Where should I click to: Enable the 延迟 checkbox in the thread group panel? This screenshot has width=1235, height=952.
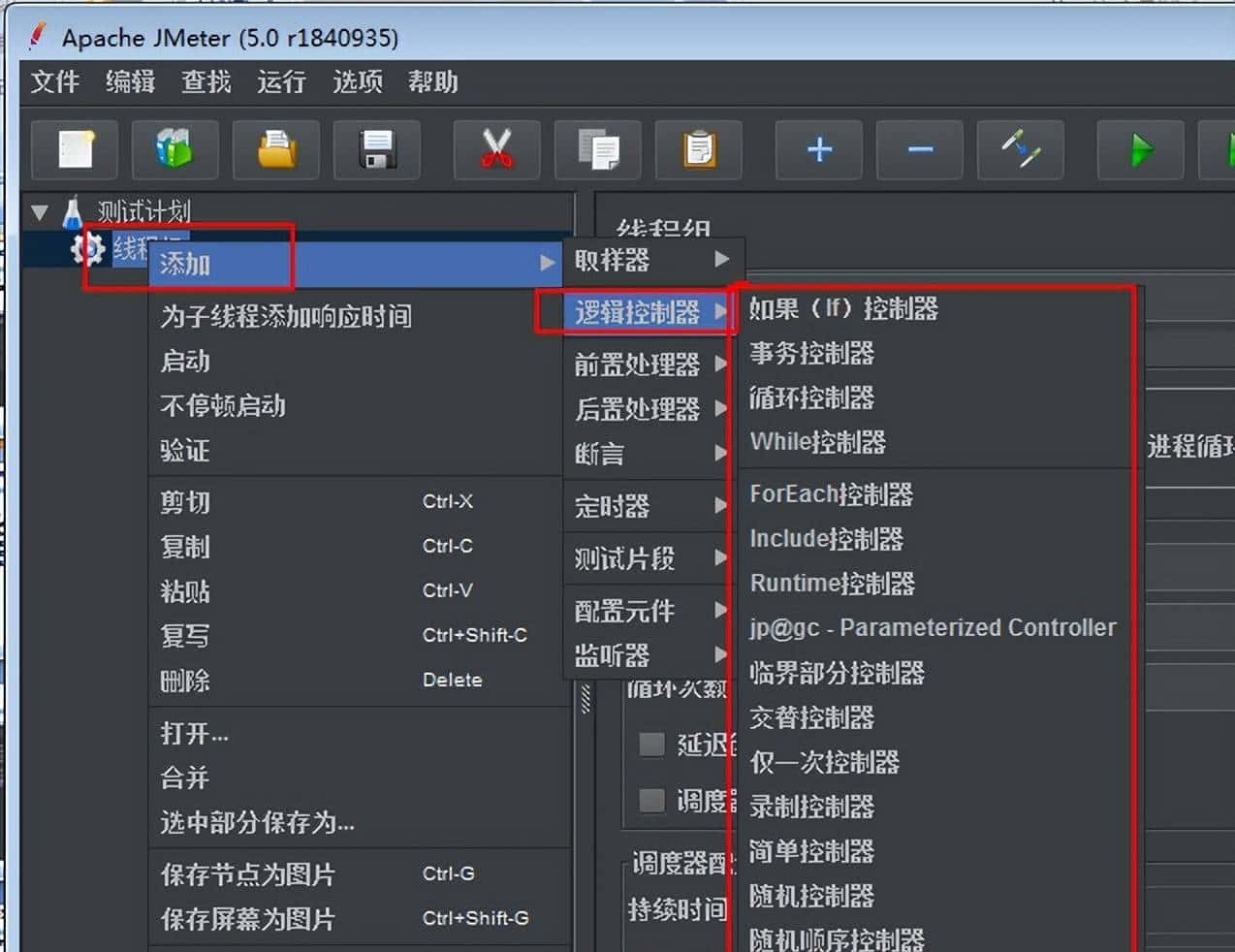[x=651, y=744]
